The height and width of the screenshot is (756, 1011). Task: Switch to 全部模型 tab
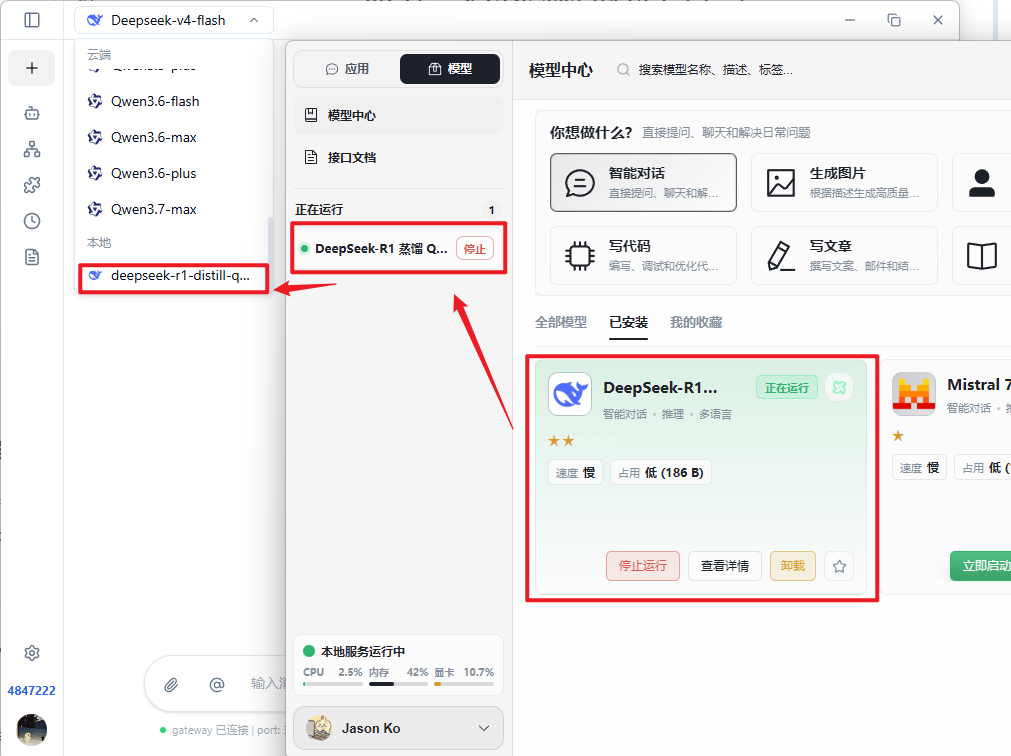[561, 322]
